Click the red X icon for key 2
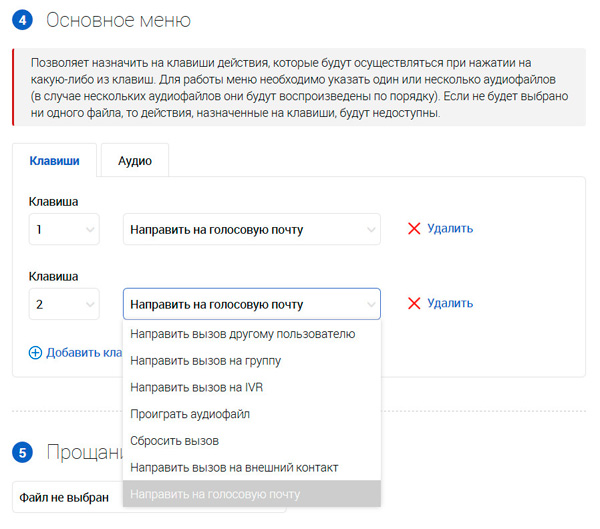The height and width of the screenshot is (529, 600). coord(414,304)
